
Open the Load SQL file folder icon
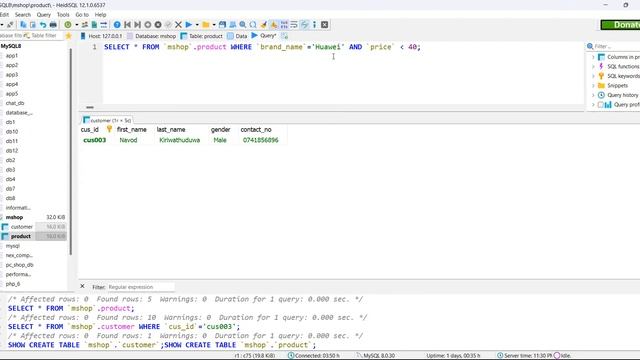(206, 25)
